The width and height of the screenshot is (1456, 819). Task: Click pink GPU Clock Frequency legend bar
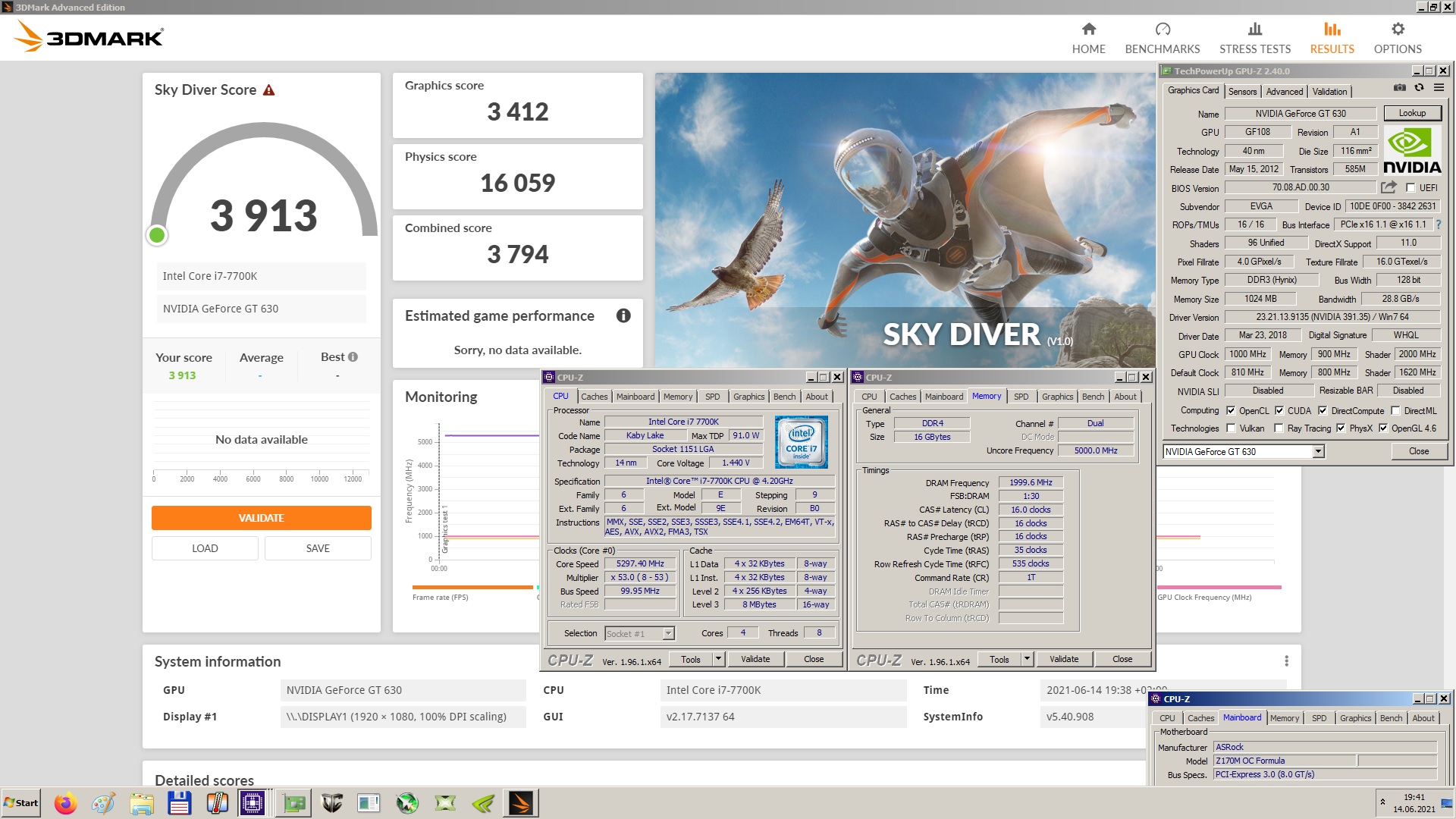[1219, 587]
